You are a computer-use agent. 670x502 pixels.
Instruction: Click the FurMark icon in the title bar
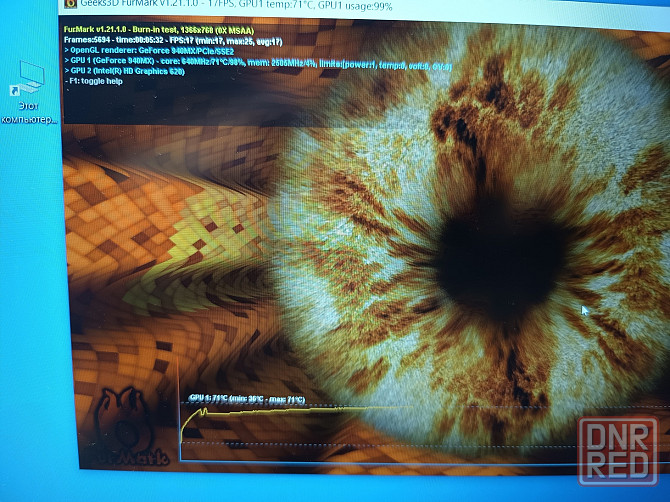coord(70,4)
